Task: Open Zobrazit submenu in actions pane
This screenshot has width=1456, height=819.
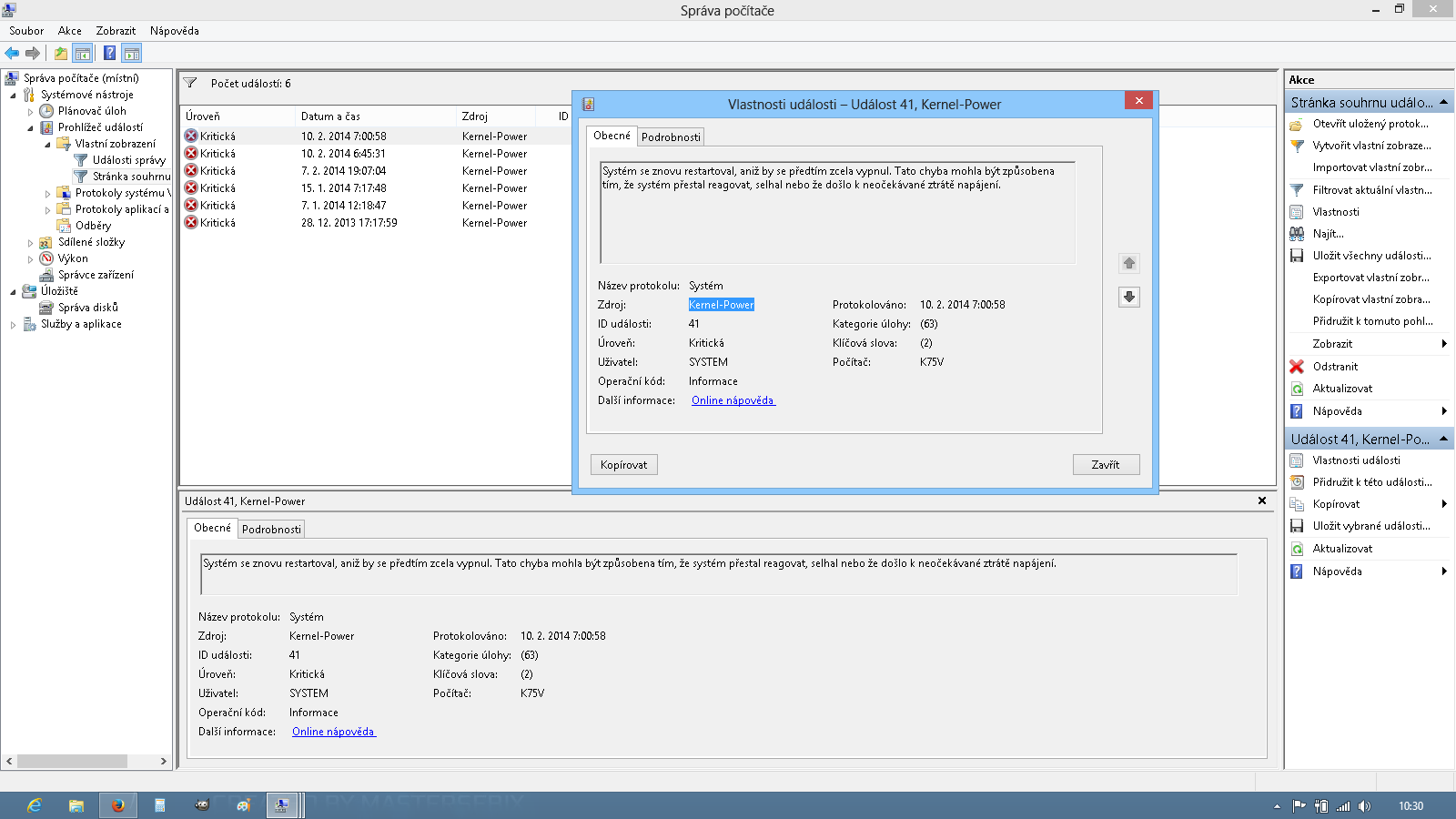Action: point(1369,344)
